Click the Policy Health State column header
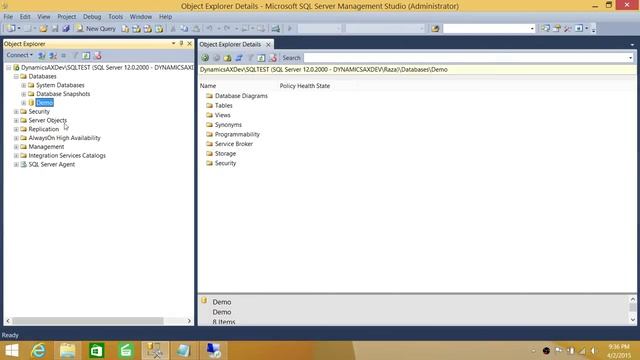 (x=304, y=86)
